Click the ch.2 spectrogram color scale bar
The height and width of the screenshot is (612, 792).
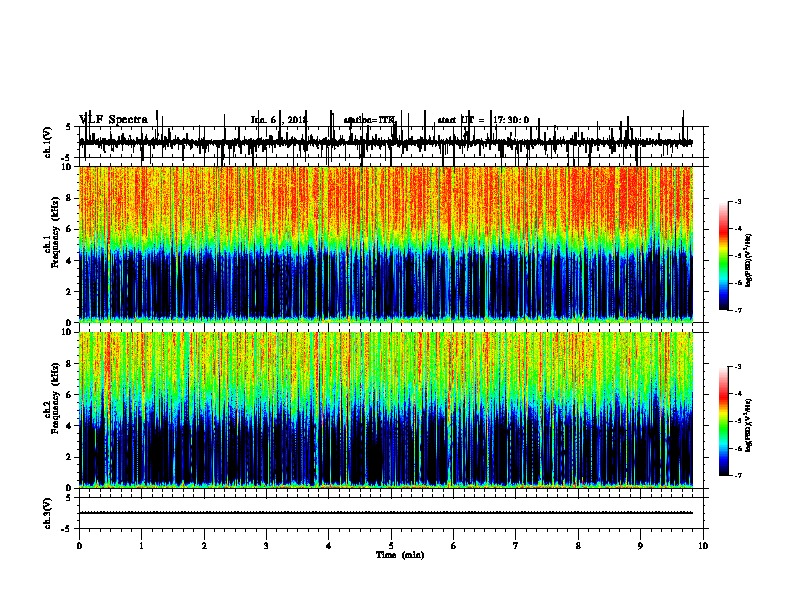[723, 421]
